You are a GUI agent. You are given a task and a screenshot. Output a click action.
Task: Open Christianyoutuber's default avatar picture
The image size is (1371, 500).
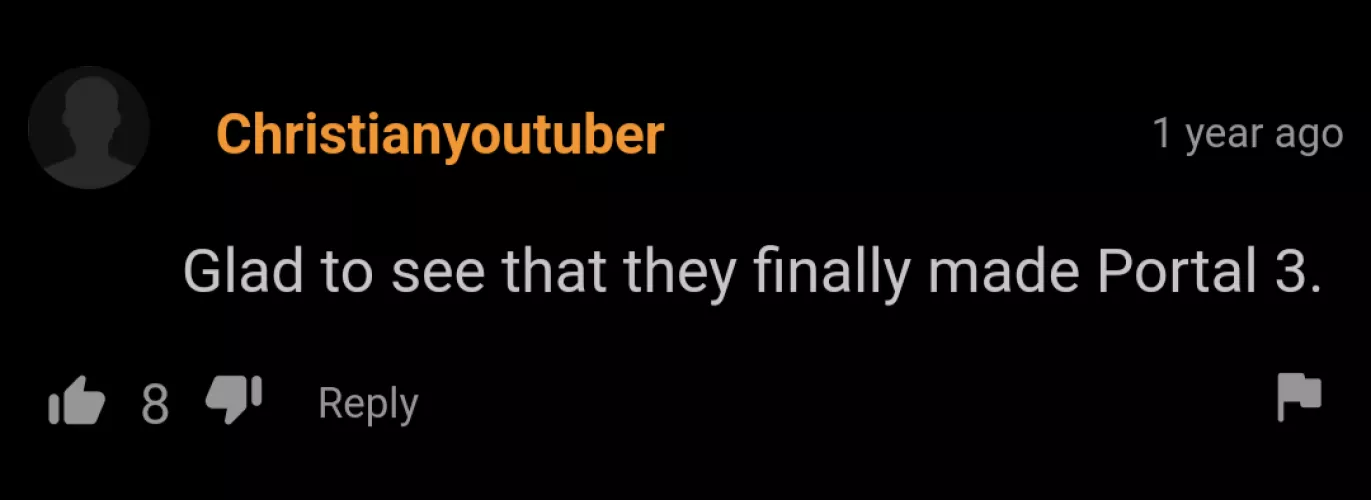coord(89,129)
